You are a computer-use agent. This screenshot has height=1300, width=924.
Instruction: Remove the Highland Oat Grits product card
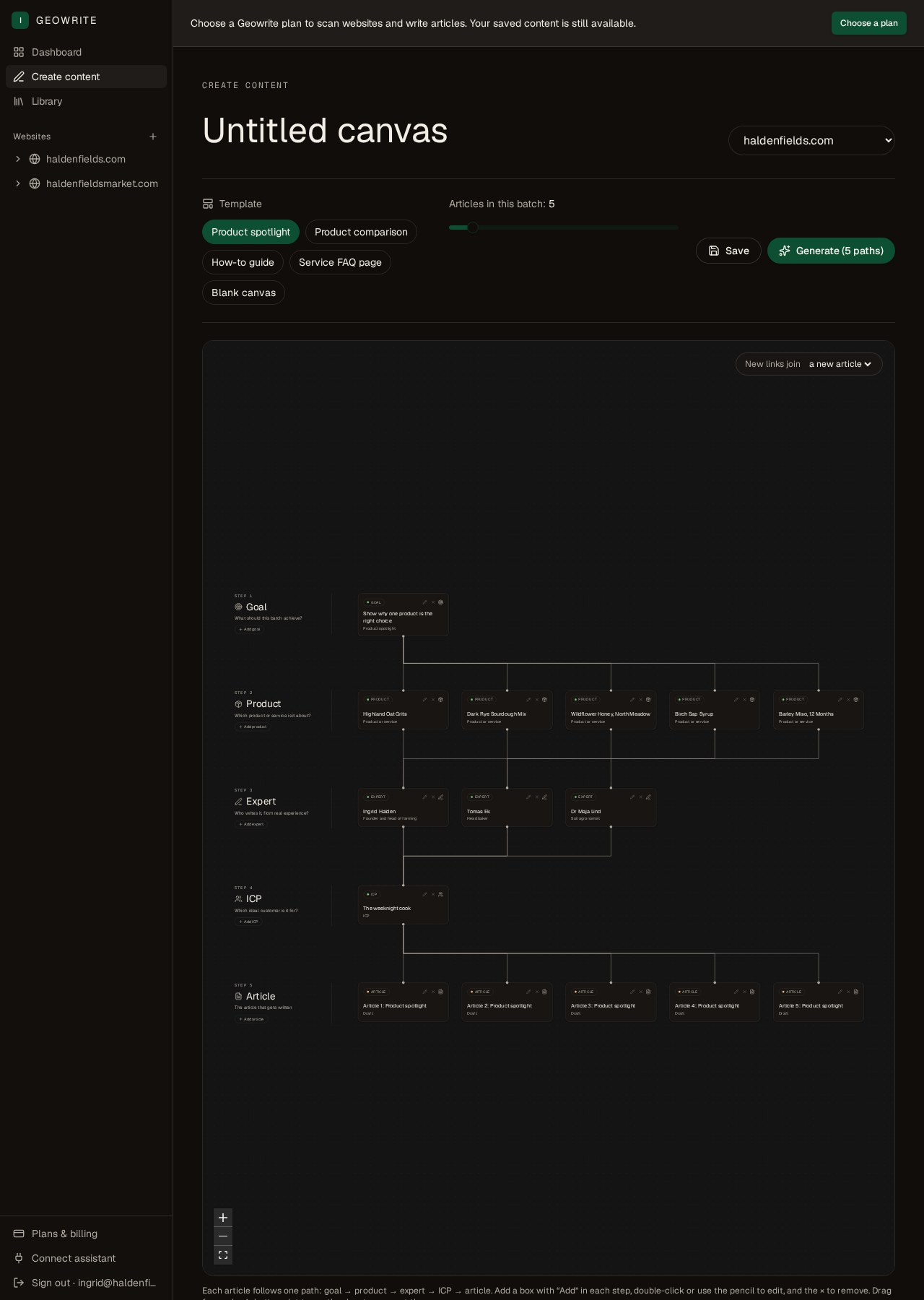coord(433,699)
